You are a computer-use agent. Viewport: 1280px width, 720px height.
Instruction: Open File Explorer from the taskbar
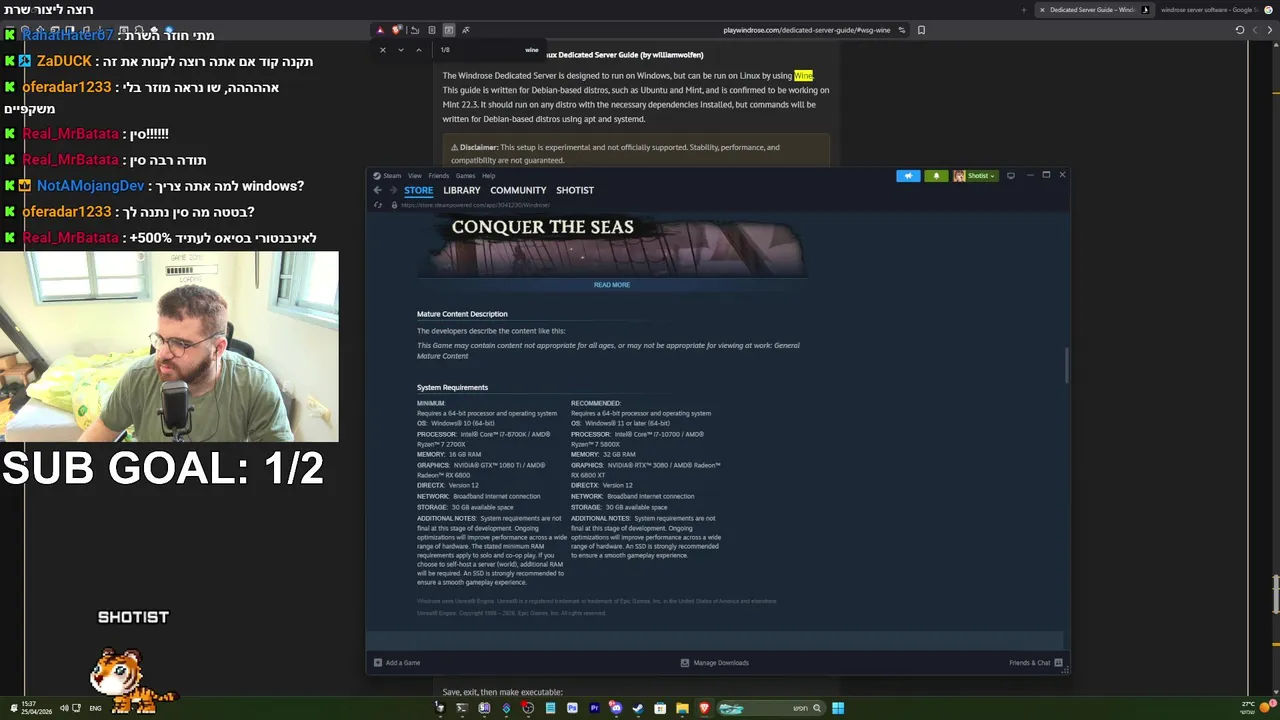pyautogui.click(x=682, y=708)
